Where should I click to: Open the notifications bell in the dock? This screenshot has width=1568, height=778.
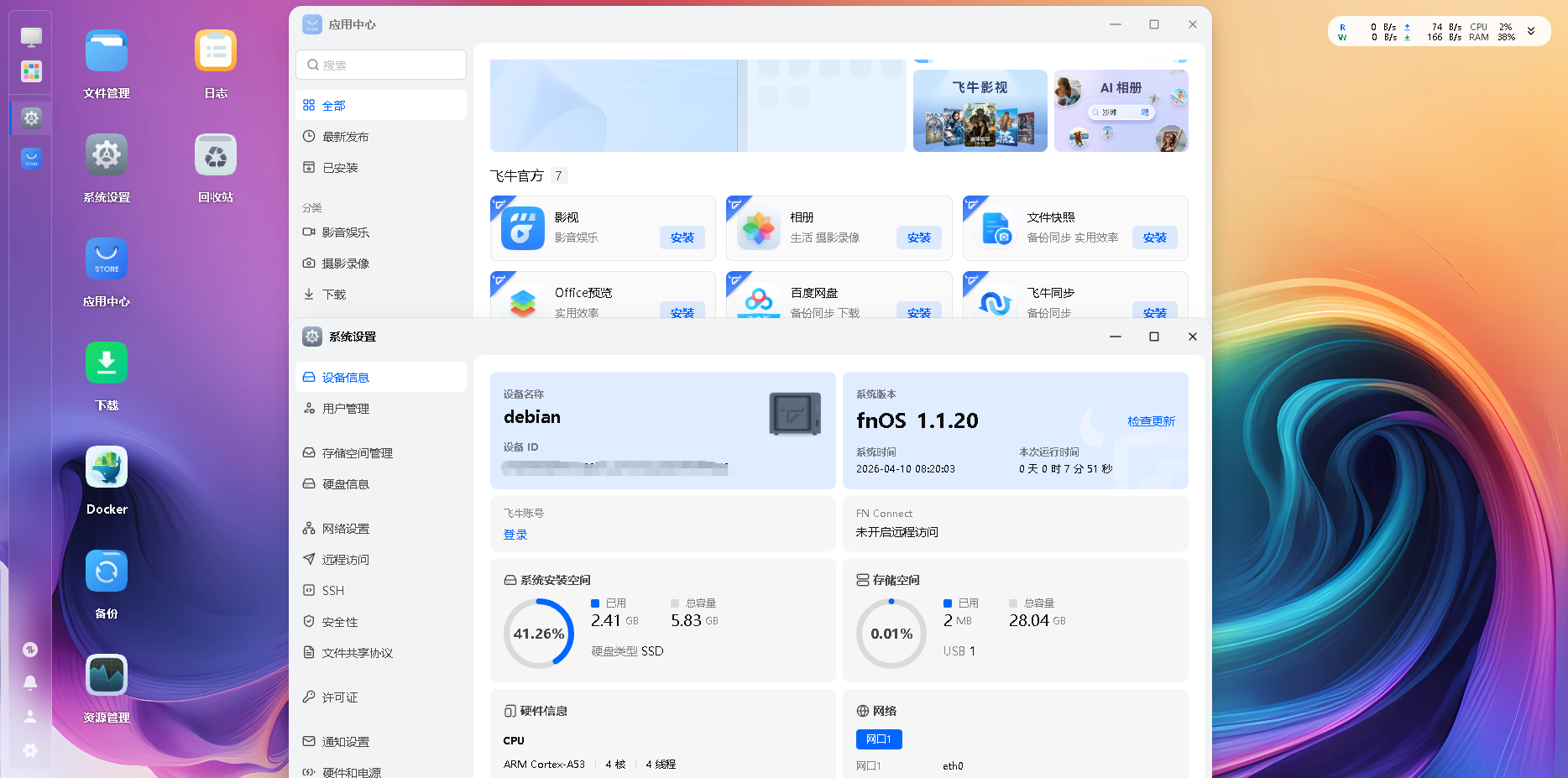pyautogui.click(x=30, y=683)
